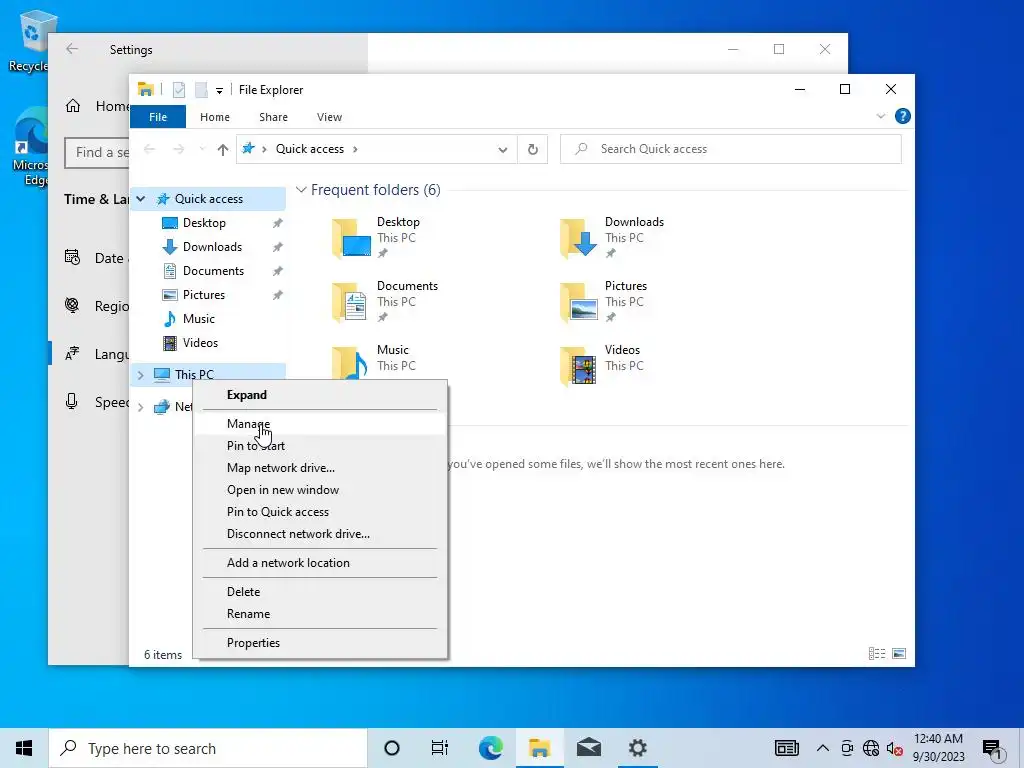Click Quick access in the address bar path
1024x768 pixels.
tap(310, 149)
